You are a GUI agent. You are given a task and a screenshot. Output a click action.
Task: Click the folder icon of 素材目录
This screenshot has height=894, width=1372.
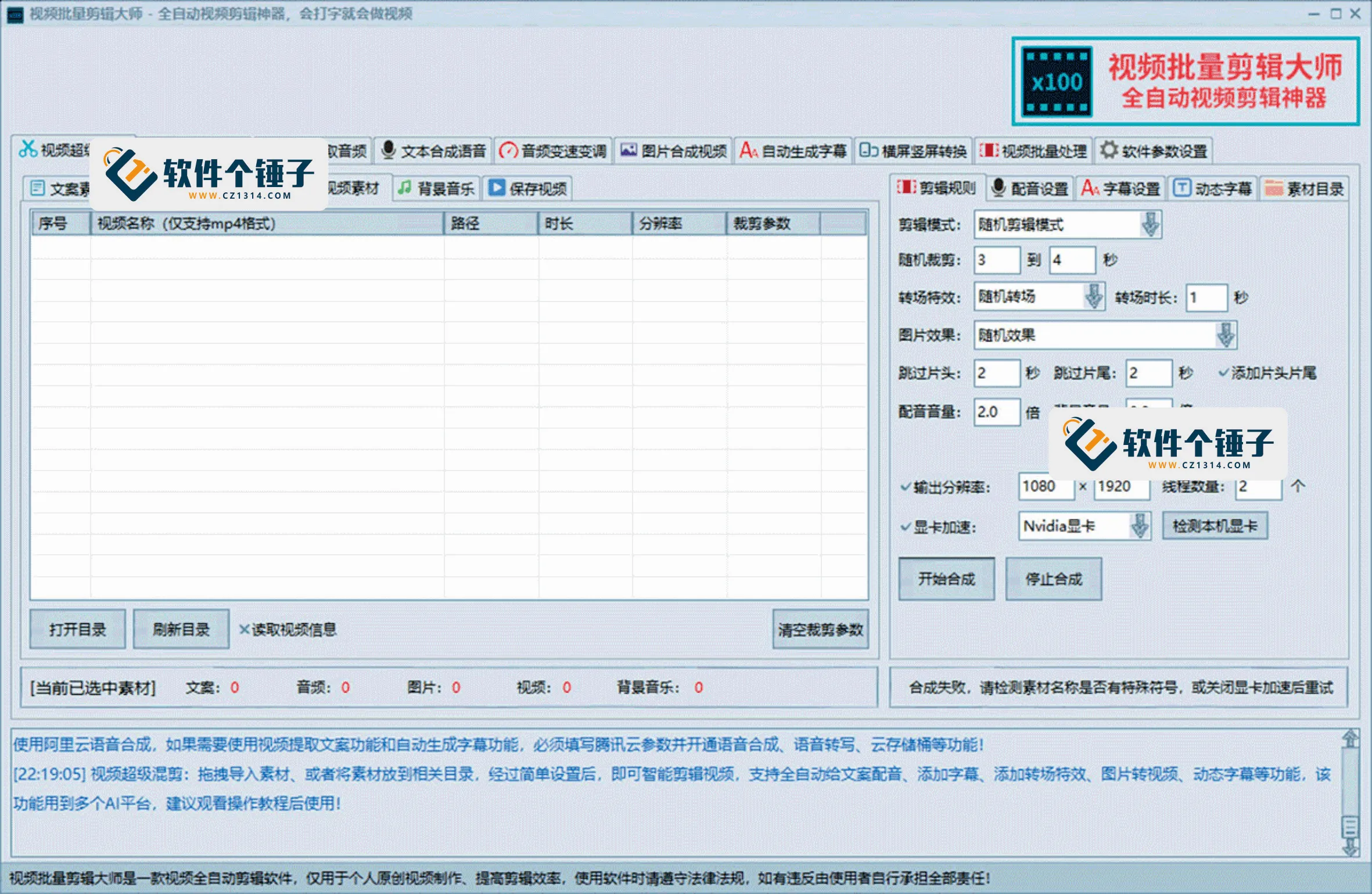1274,188
